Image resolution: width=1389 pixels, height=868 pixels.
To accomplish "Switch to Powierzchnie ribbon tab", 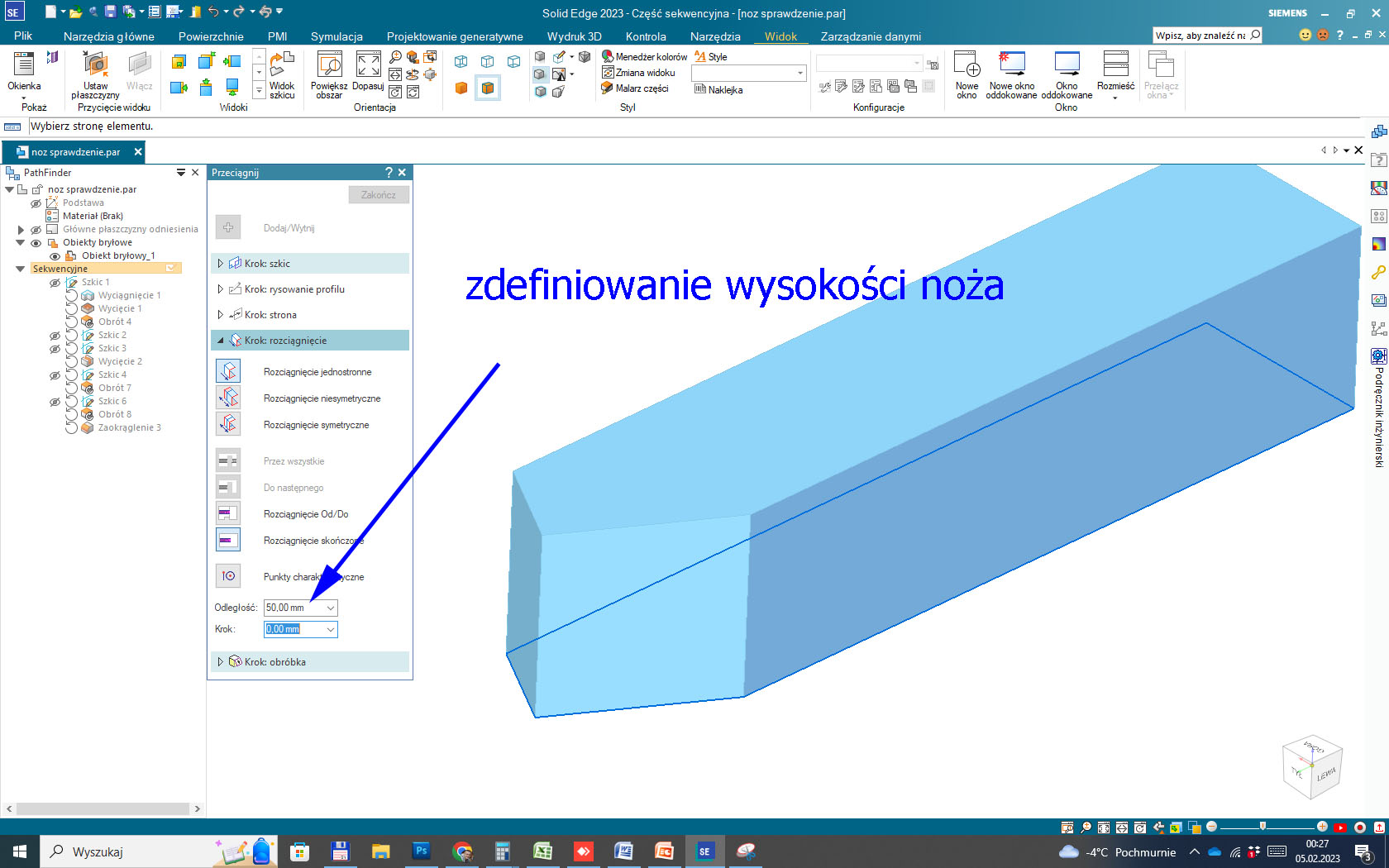I will (211, 36).
